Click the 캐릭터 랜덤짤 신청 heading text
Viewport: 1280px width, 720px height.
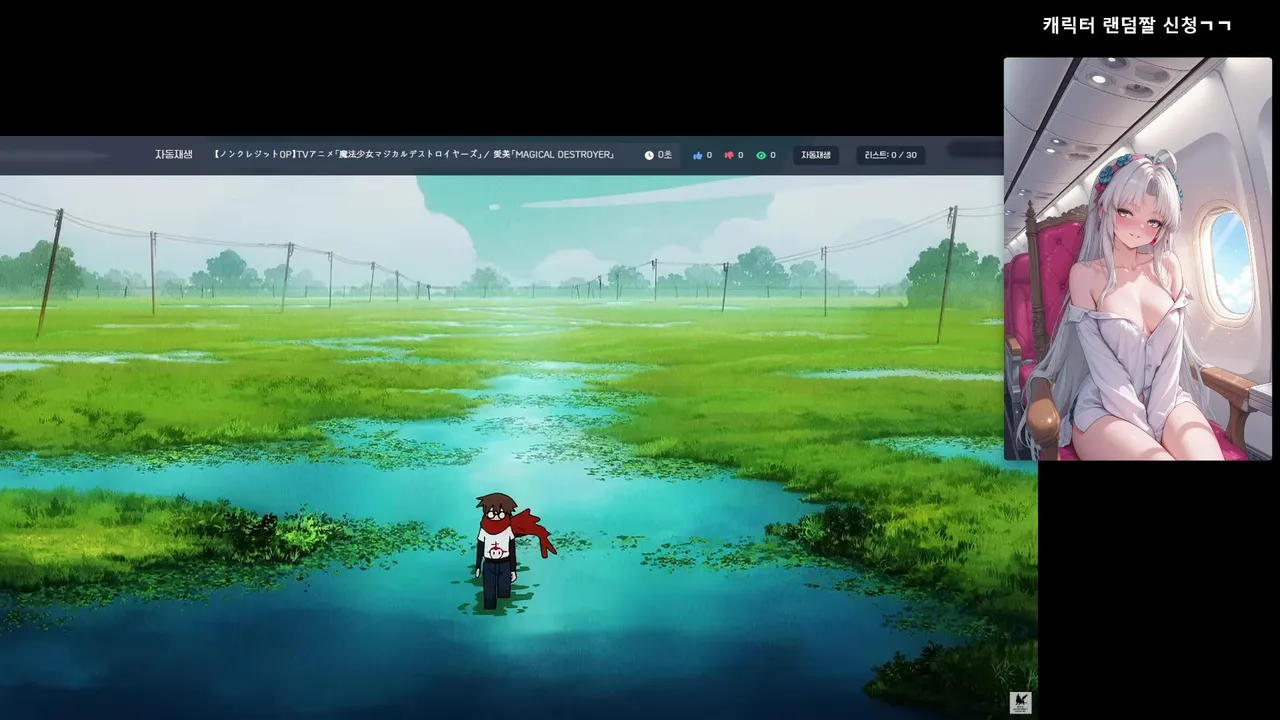click(x=1136, y=25)
